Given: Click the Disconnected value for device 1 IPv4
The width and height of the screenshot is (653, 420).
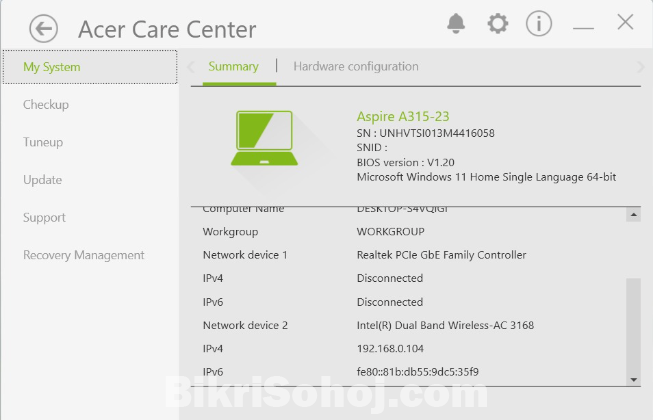Looking at the screenshot, I should pyautogui.click(x=390, y=278).
